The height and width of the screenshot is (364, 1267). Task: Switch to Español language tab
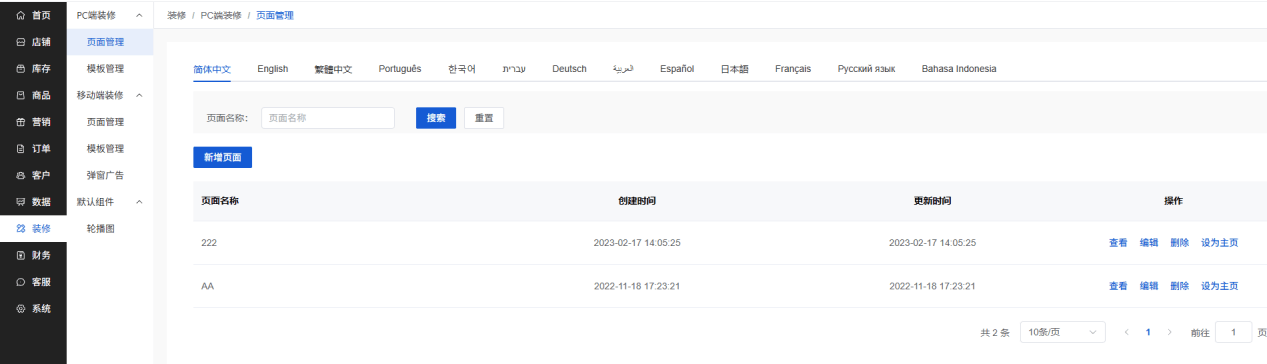point(677,69)
